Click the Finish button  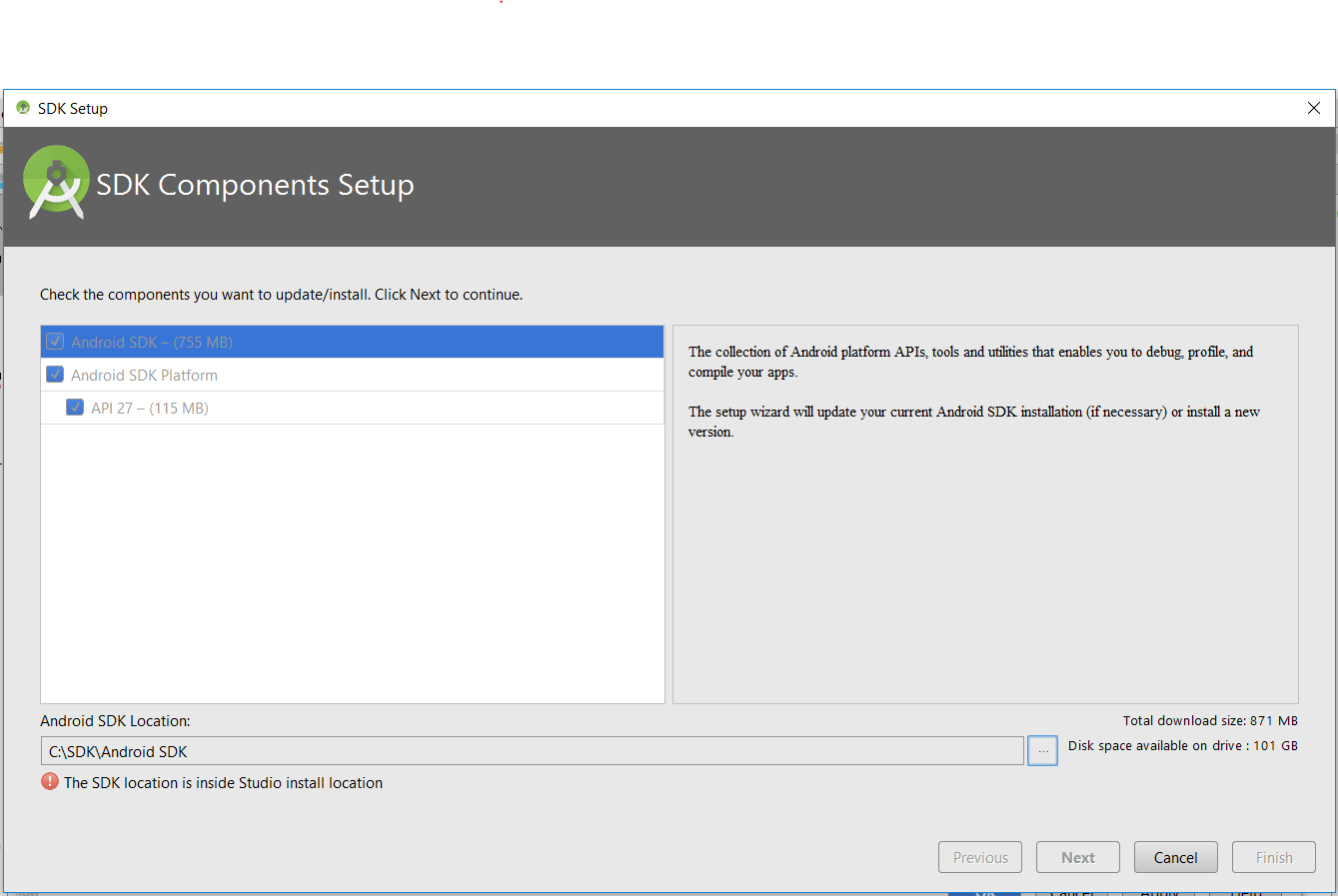(x=1274, y=857)
